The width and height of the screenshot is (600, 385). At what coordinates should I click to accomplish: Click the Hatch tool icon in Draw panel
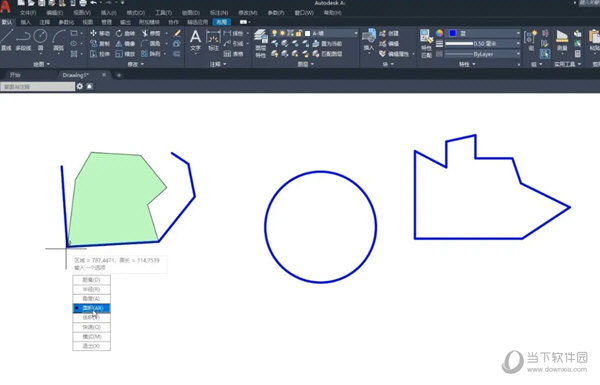[74, 54]
